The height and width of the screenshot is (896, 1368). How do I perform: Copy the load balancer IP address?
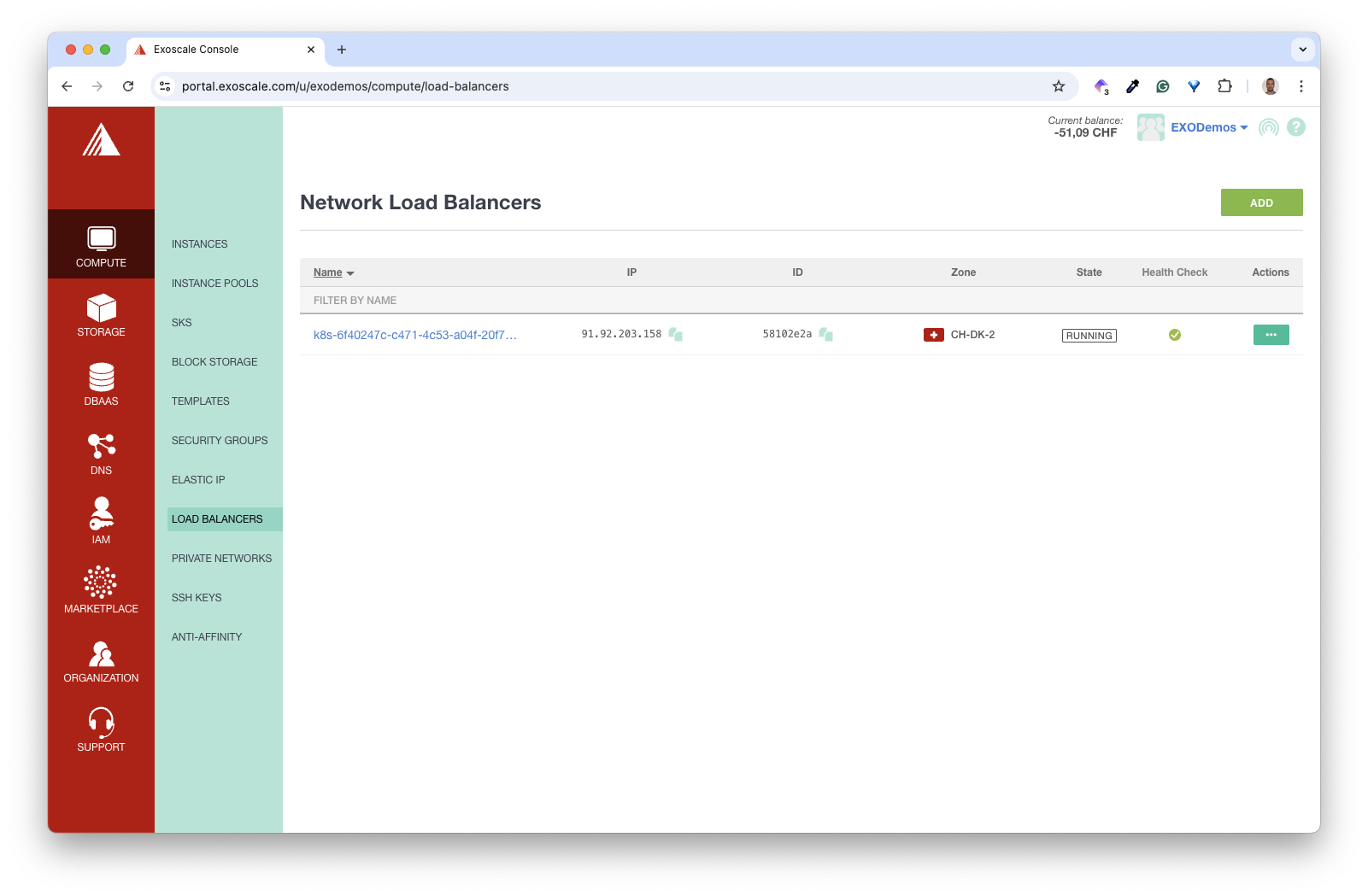[x=674, y=334]
